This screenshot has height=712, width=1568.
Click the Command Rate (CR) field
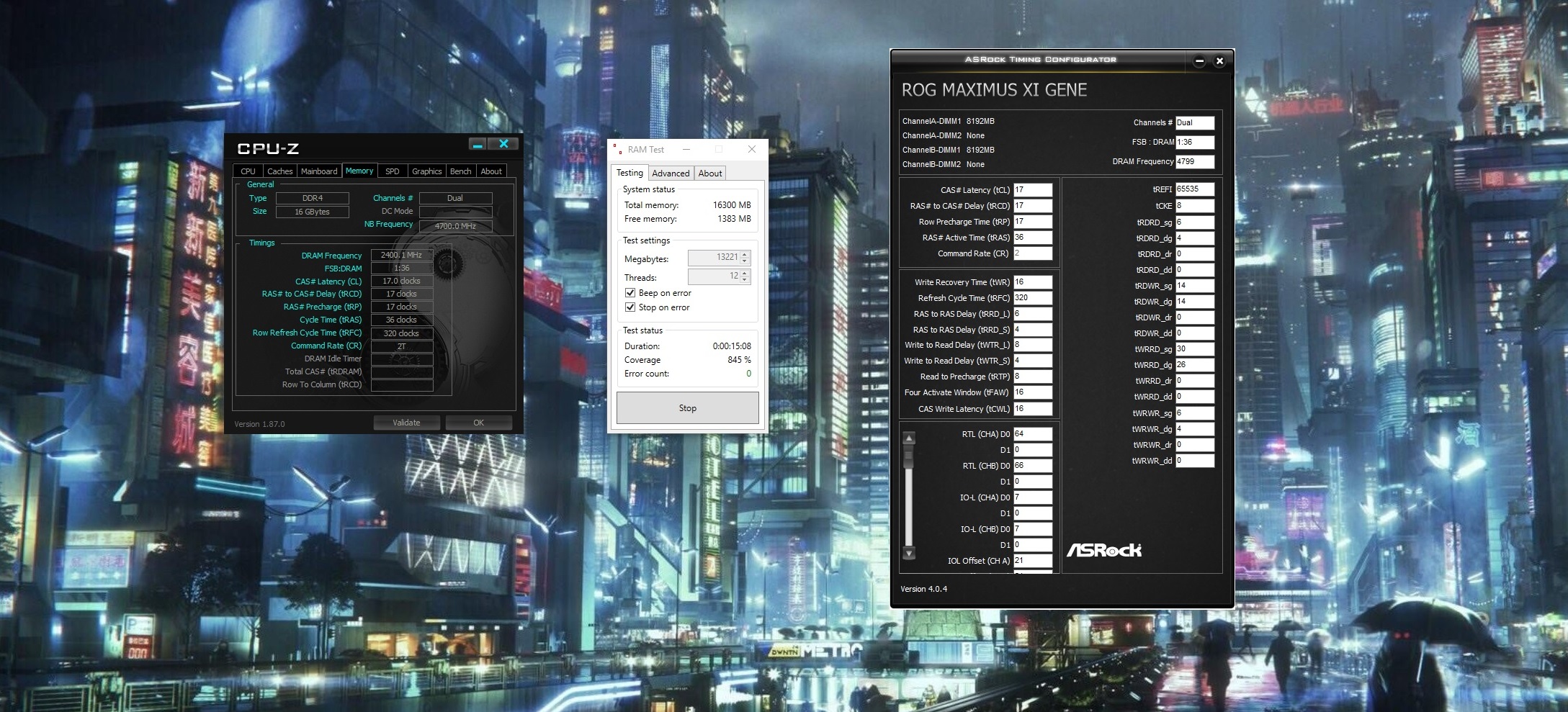(x=1033, y=253)
